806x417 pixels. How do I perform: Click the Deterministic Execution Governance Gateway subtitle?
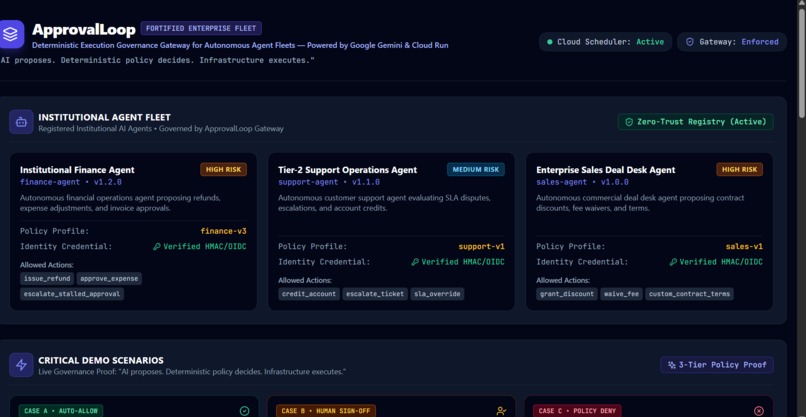tap(240, 45)
